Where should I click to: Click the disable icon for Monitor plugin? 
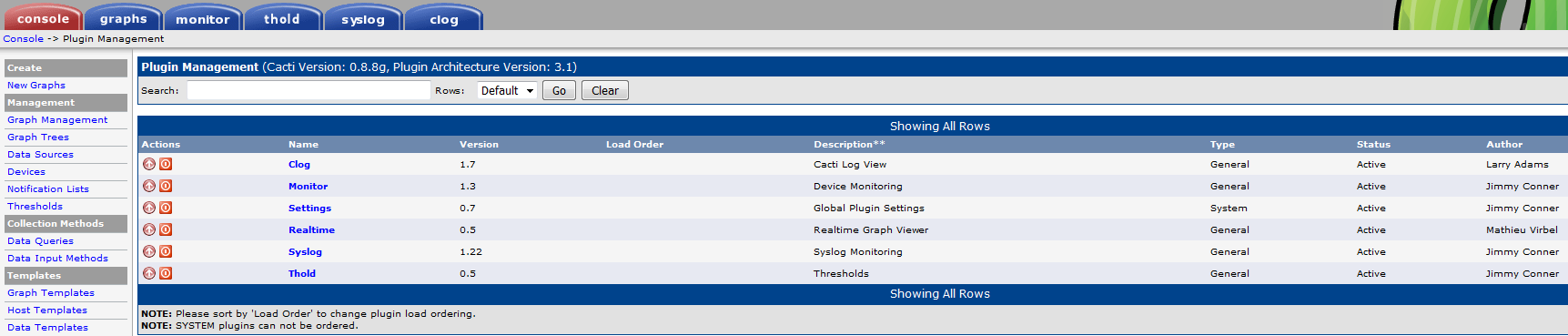click(x=166, y=186)
